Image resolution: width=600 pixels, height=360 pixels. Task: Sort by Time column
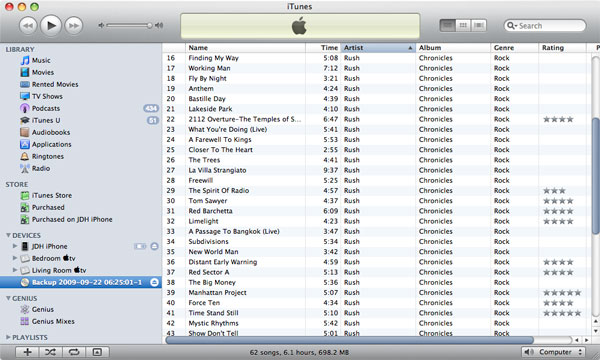pyautogui.click(x=323, y=48)
